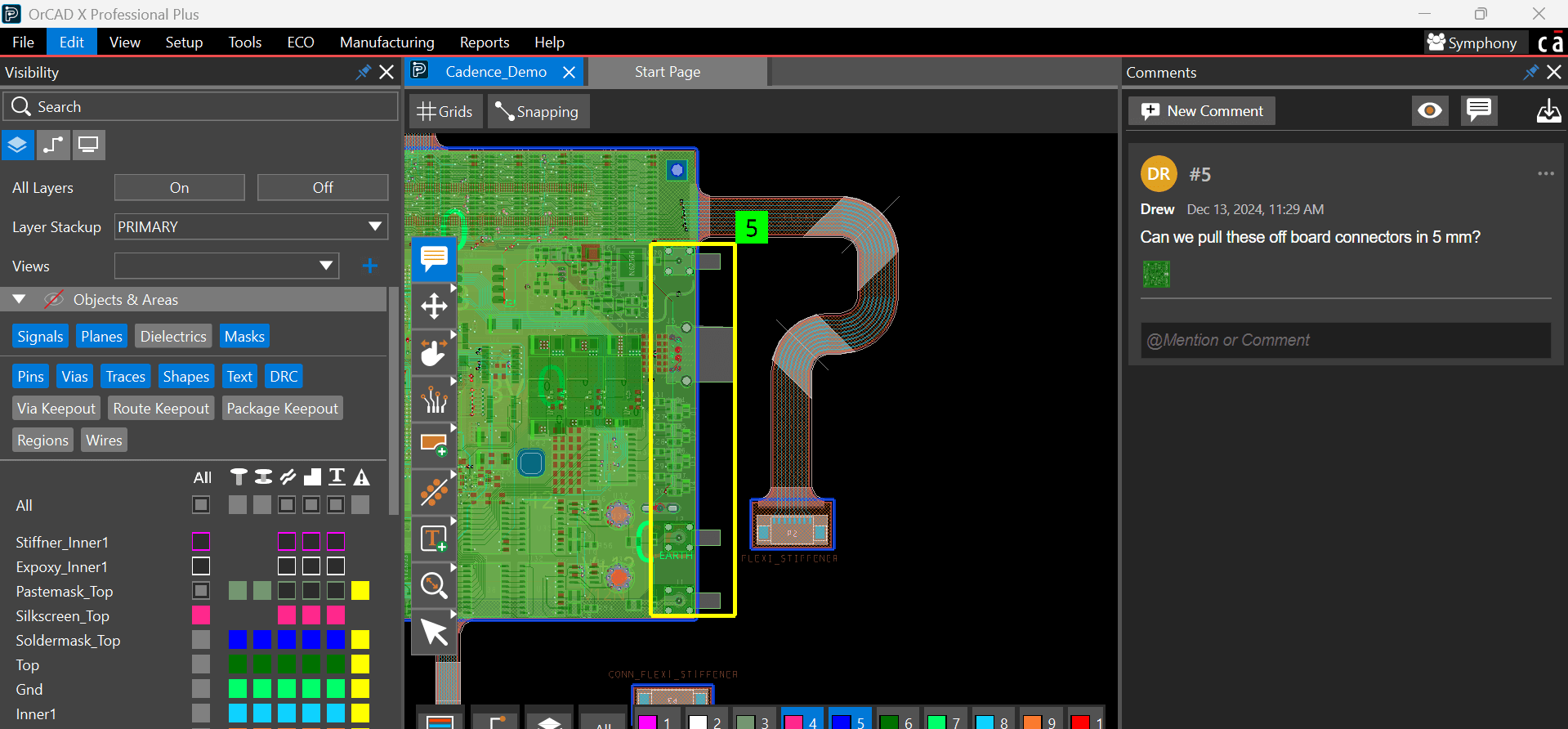
Task: Switch to the Nets tab icon in Visibility panel
Action: (x=53, y=145)
